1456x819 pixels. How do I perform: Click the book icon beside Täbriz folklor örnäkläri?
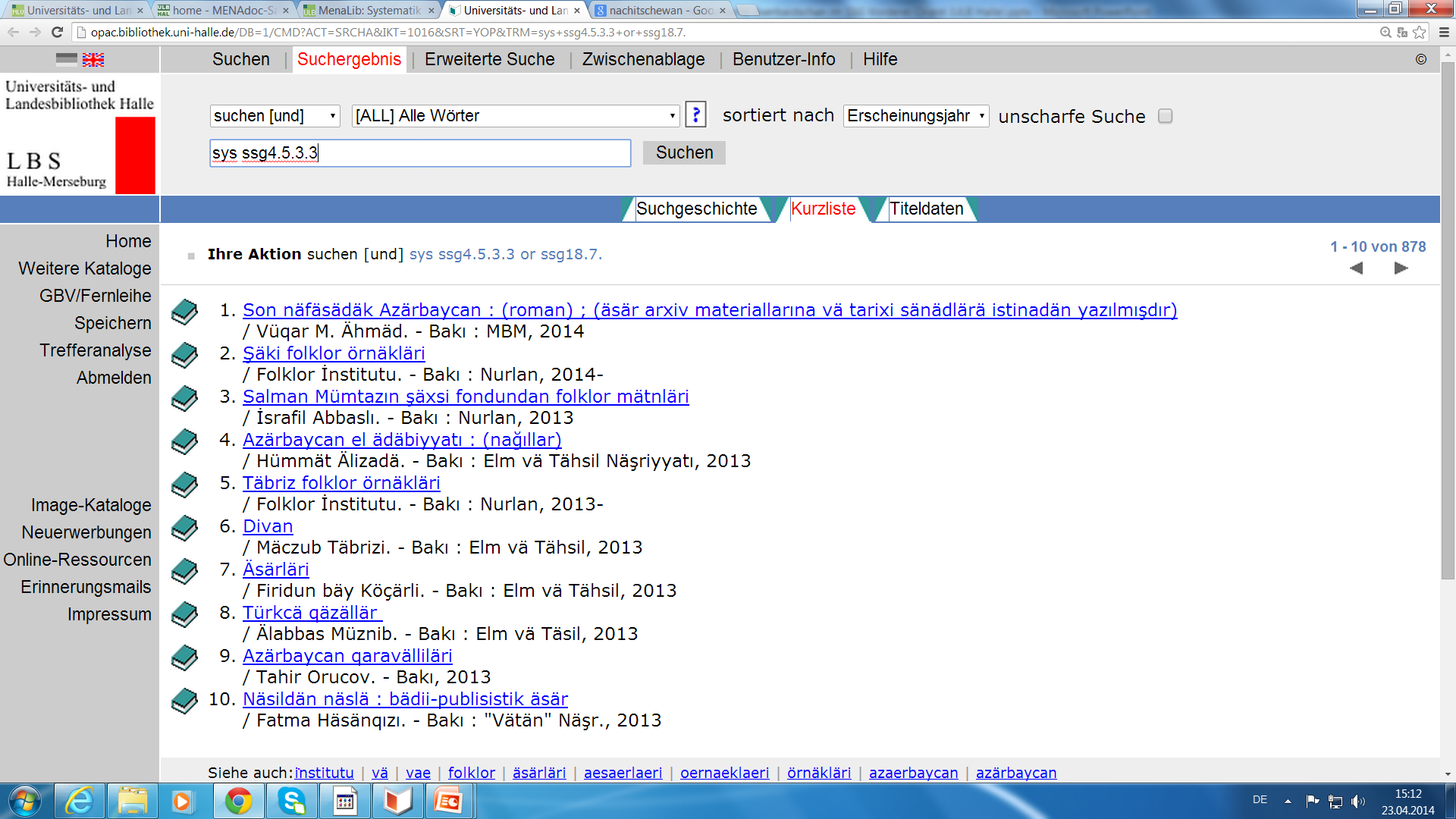click(184, 485)
